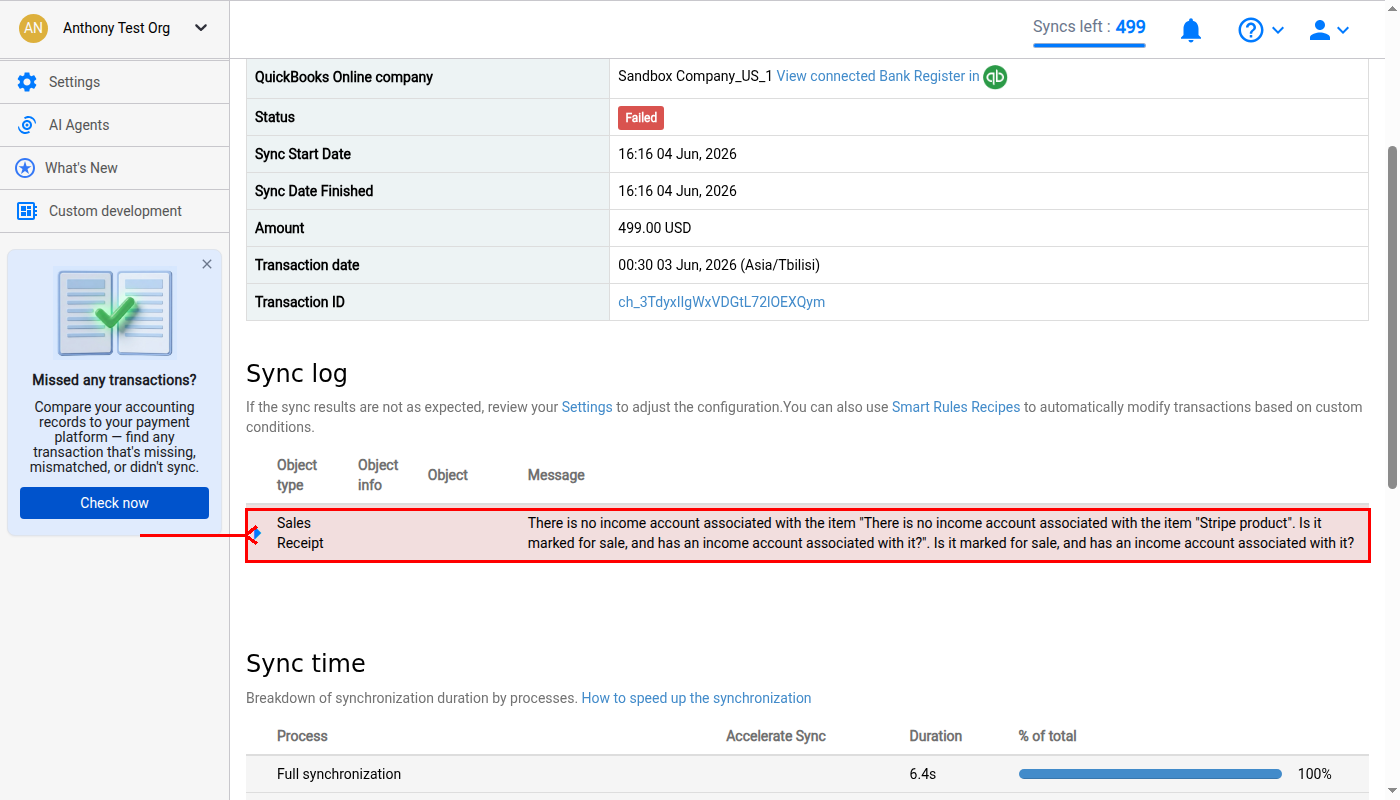Click the QuickBooks Online company label
Viewport: 1400px width, 800px height.
(344, 77)
